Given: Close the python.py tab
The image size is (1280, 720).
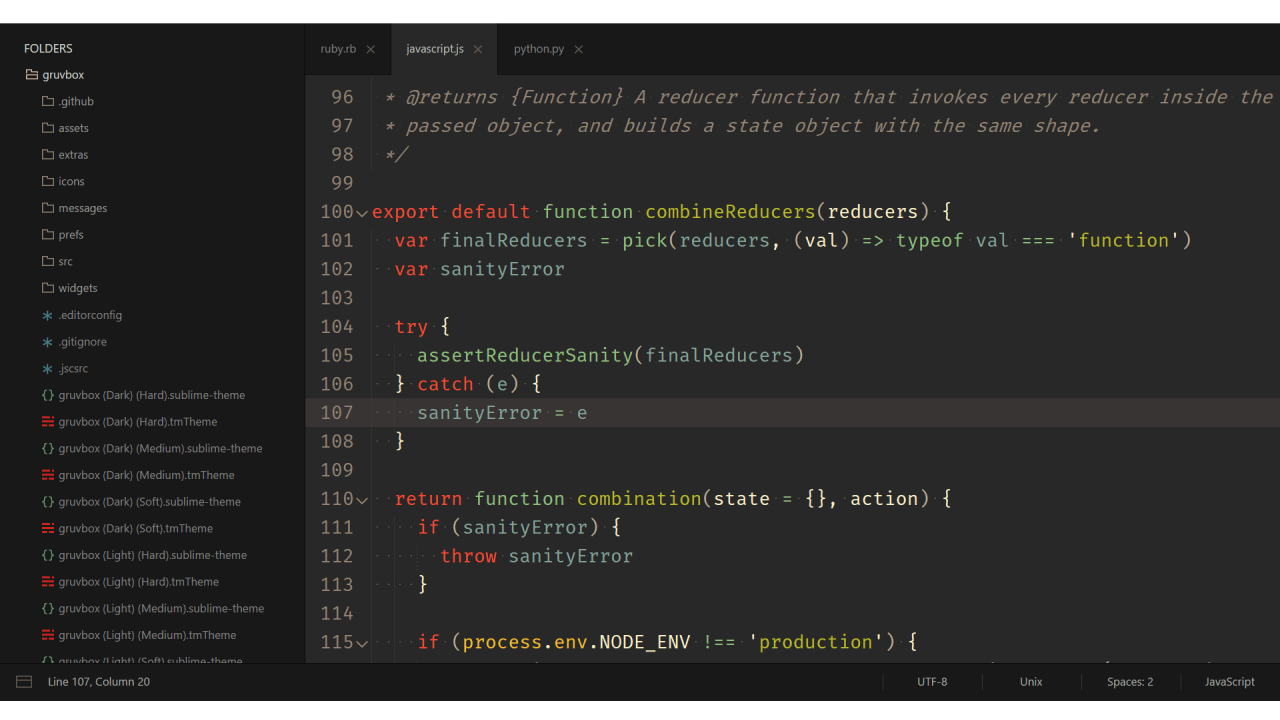Looking at the screenshot, I should (579, 49).
